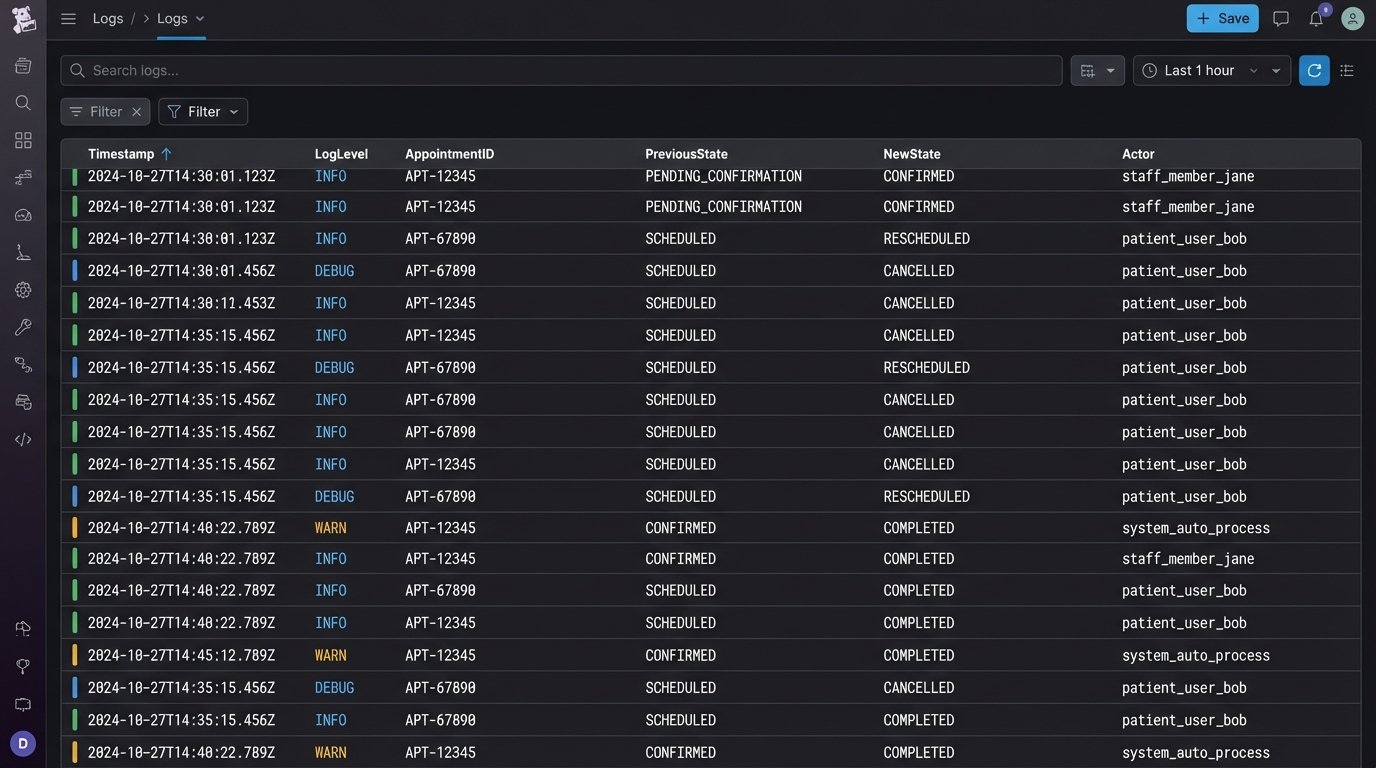Click the feedback chat bubble icon

point(1281,18)
